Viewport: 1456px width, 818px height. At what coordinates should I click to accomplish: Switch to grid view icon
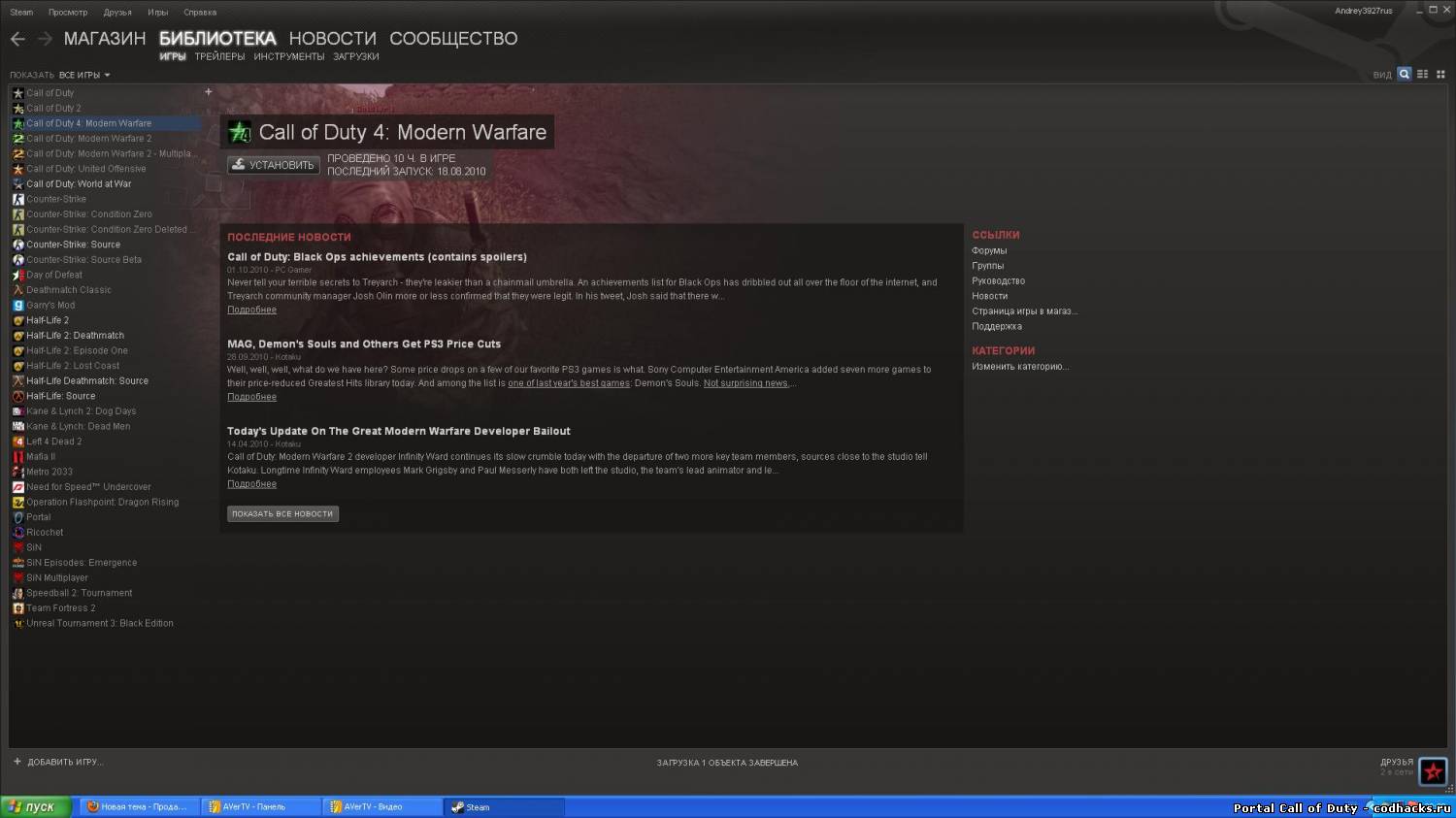[1440, 74]
